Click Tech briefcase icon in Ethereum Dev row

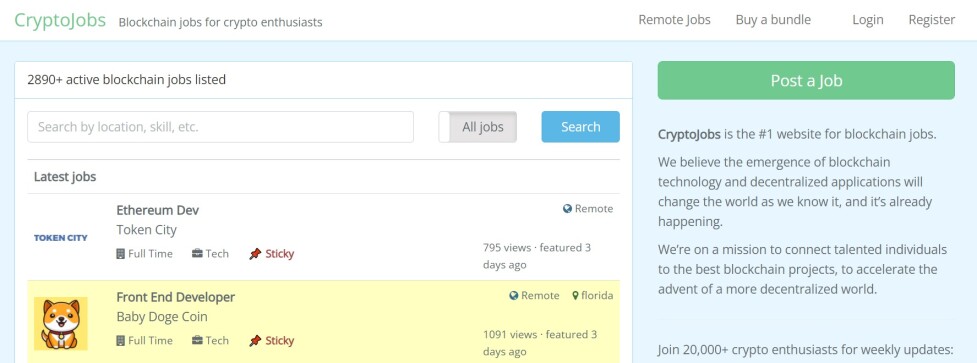(197, 253)
